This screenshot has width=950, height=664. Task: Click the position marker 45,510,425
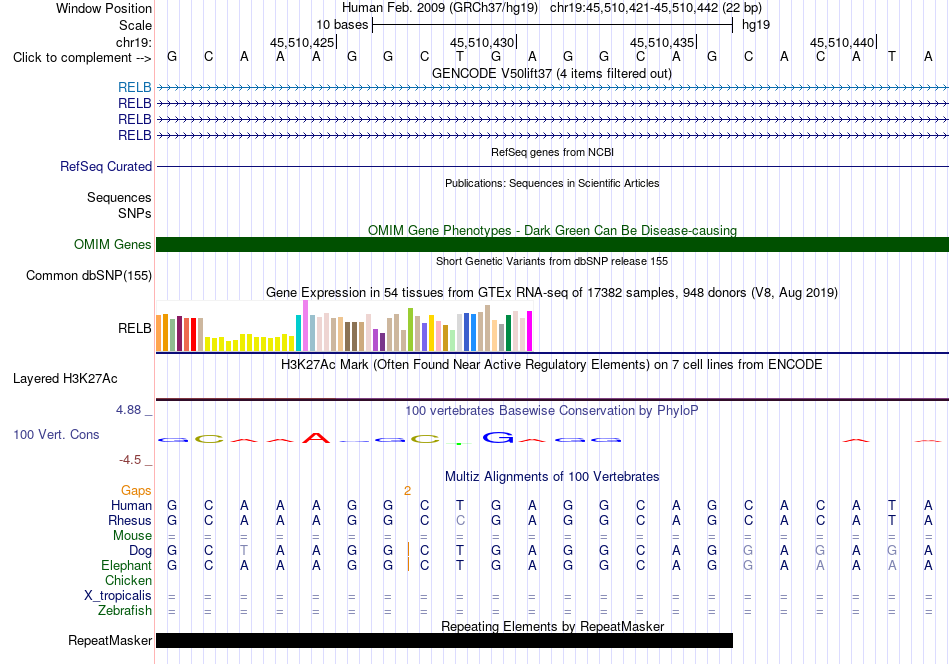(x=302, y=42)
